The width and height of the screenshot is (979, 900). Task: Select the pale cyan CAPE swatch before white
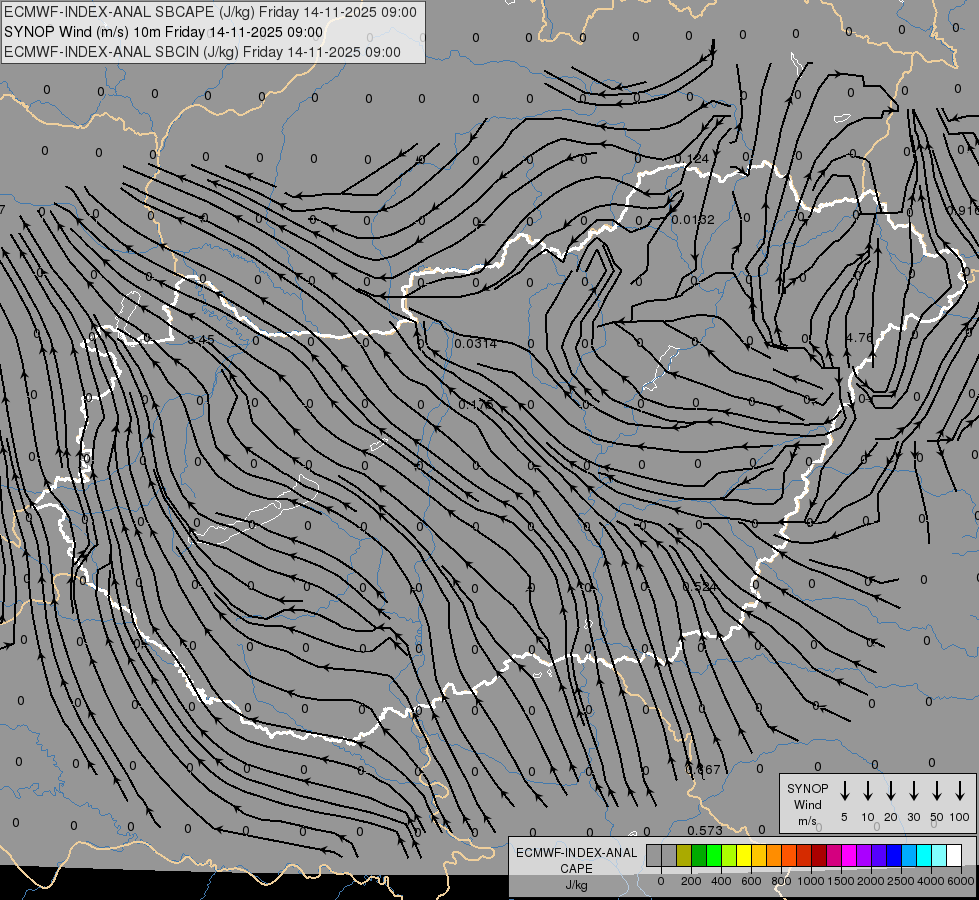[x=938, y=855]
